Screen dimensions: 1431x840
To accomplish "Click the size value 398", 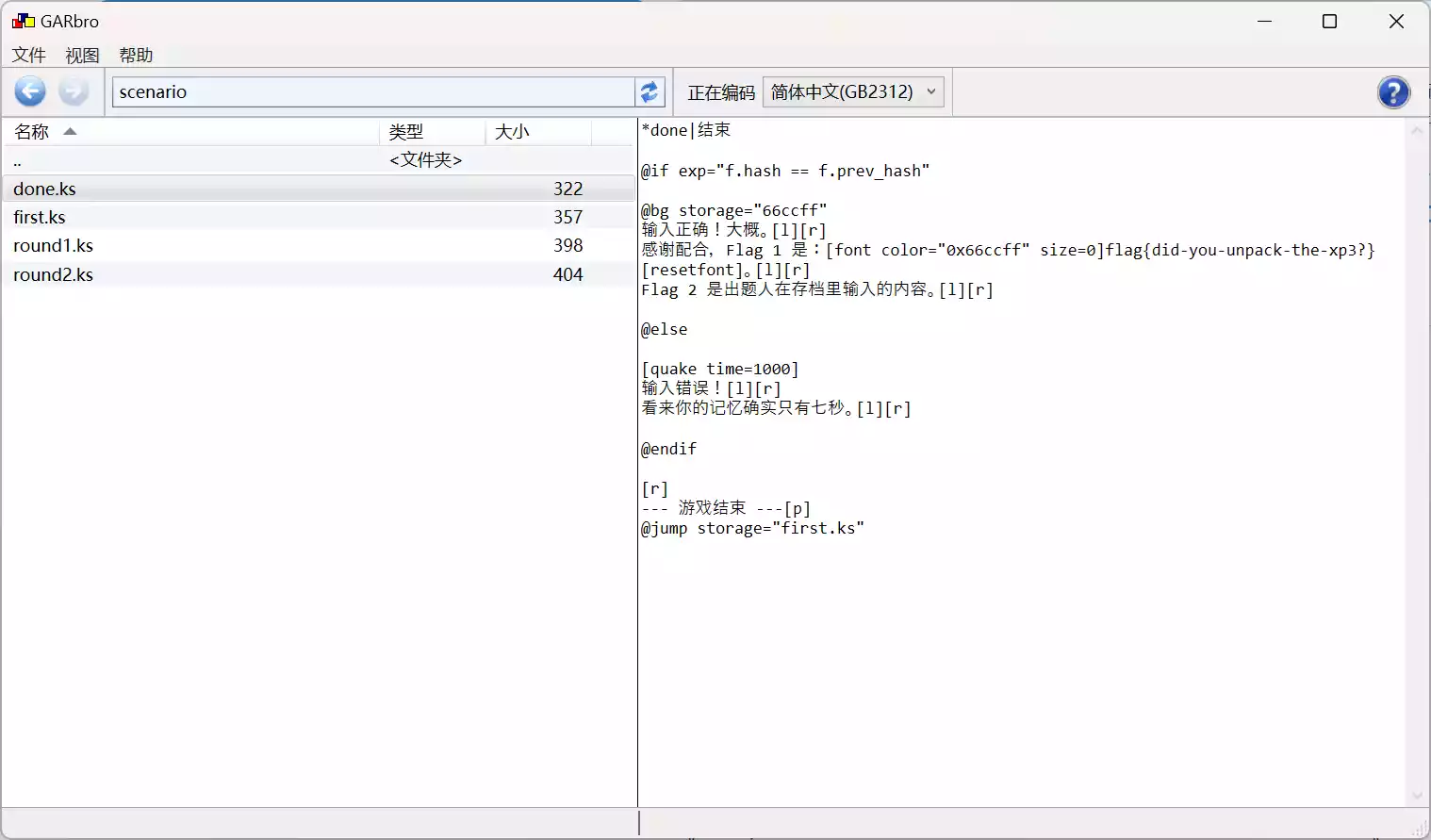I will point(567,245).
